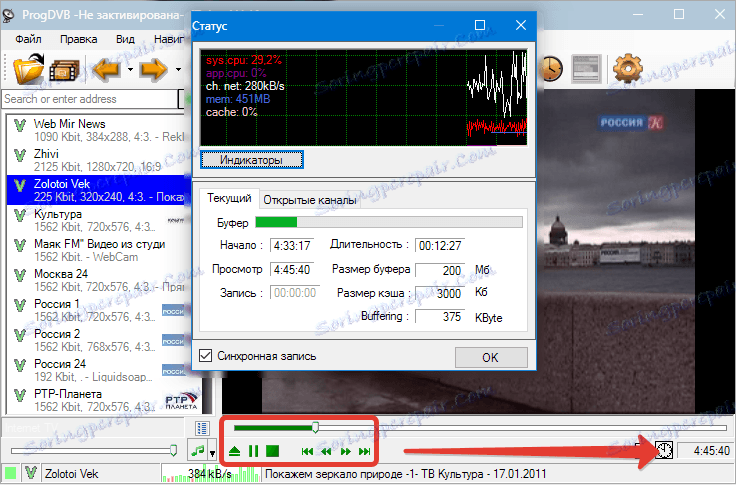
Task: Skip to start with the previous button
Action: click(307, 452)
